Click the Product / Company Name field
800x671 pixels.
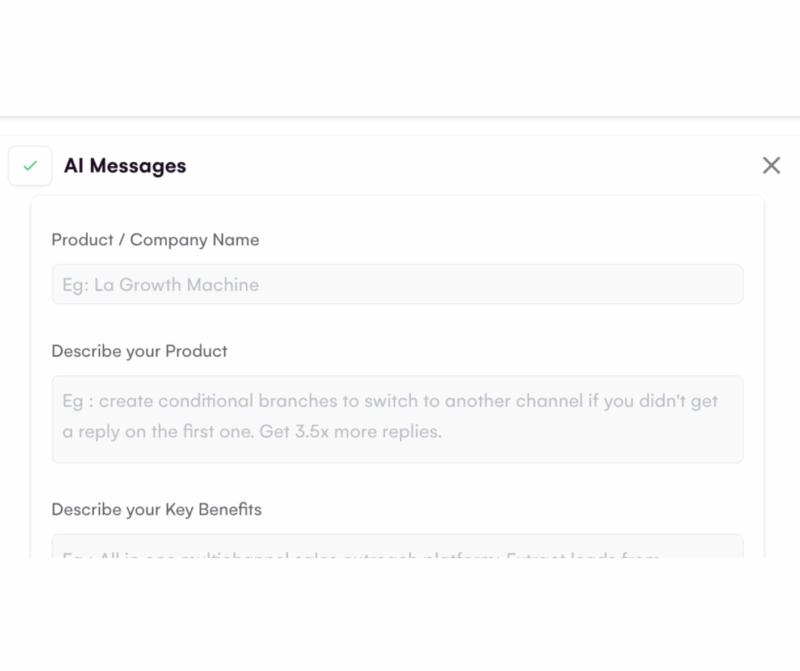[397, 284]
